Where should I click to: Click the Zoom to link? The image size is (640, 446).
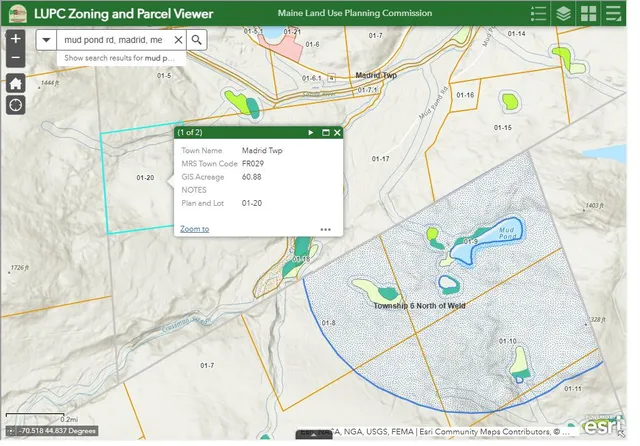tap(194, 229)
